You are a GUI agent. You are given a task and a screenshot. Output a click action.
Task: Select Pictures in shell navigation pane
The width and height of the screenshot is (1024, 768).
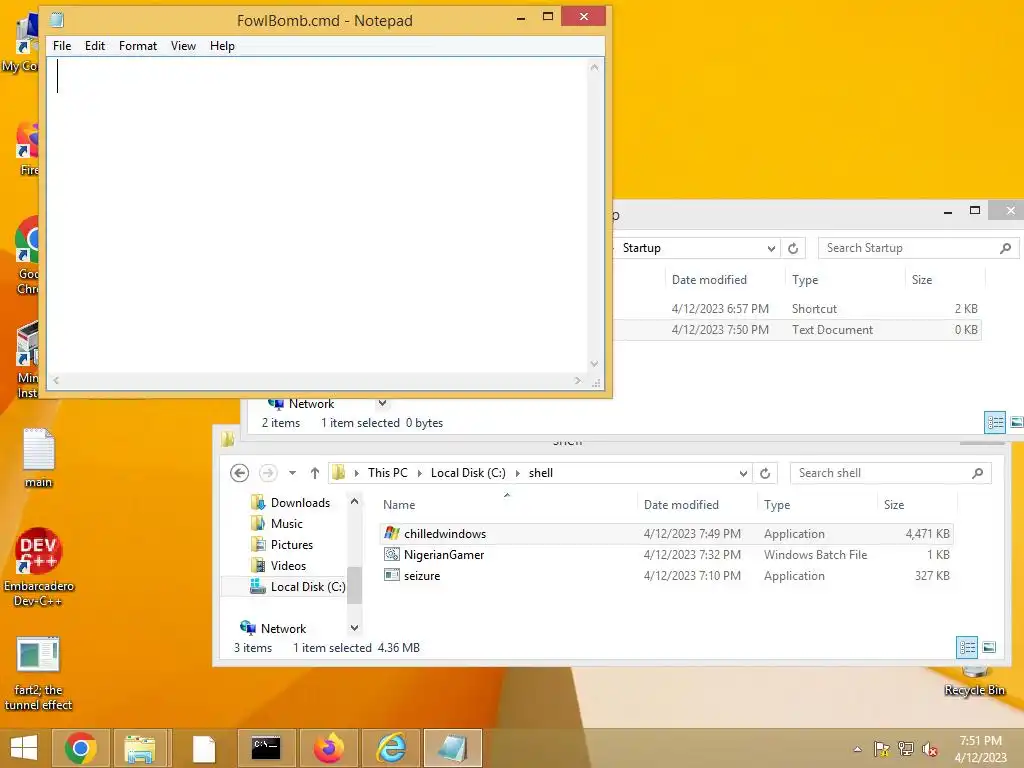click(282, 545)
